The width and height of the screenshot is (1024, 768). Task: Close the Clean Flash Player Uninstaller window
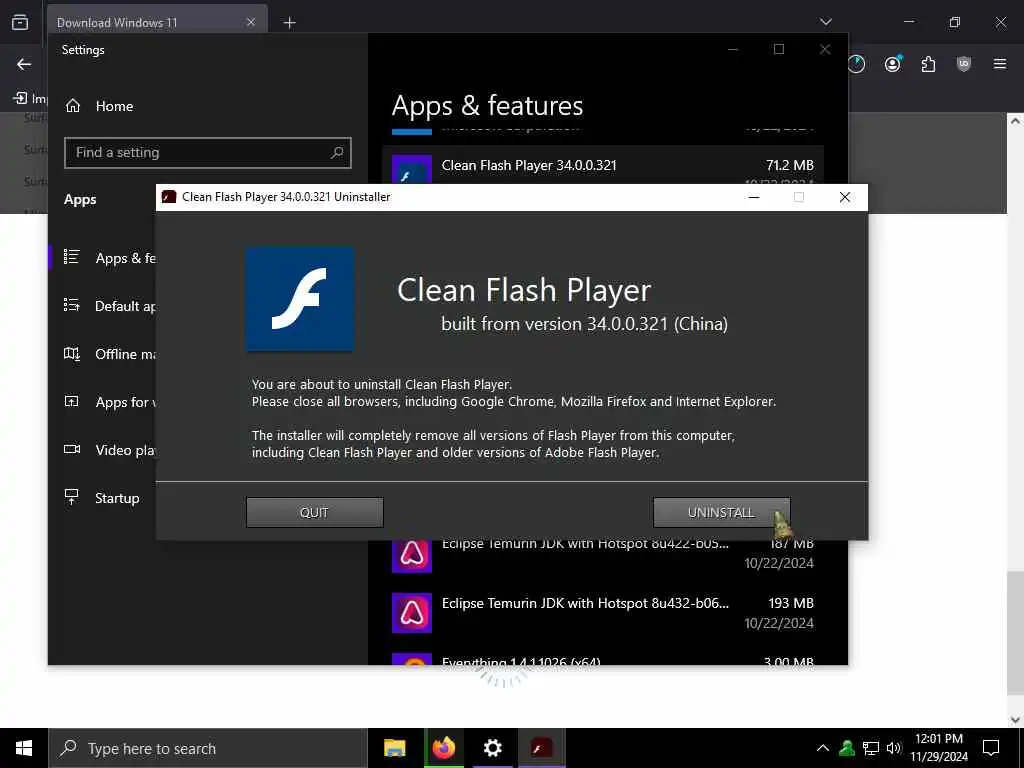[x=844, y=197]
